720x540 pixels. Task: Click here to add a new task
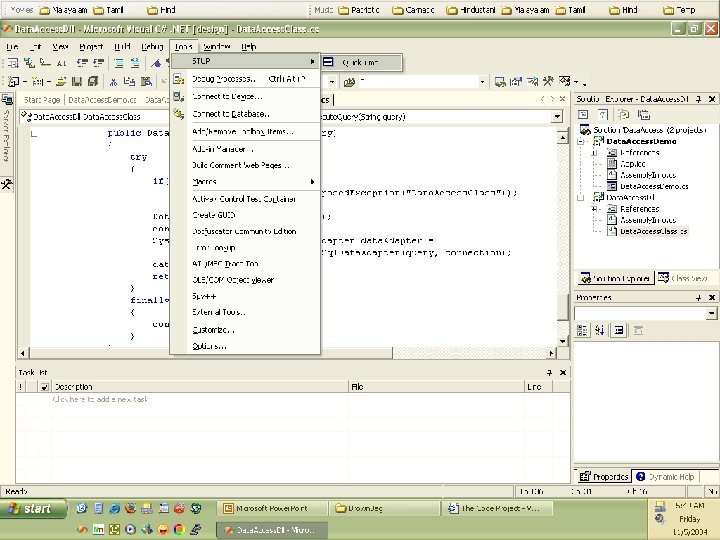(x=100, y=399)
